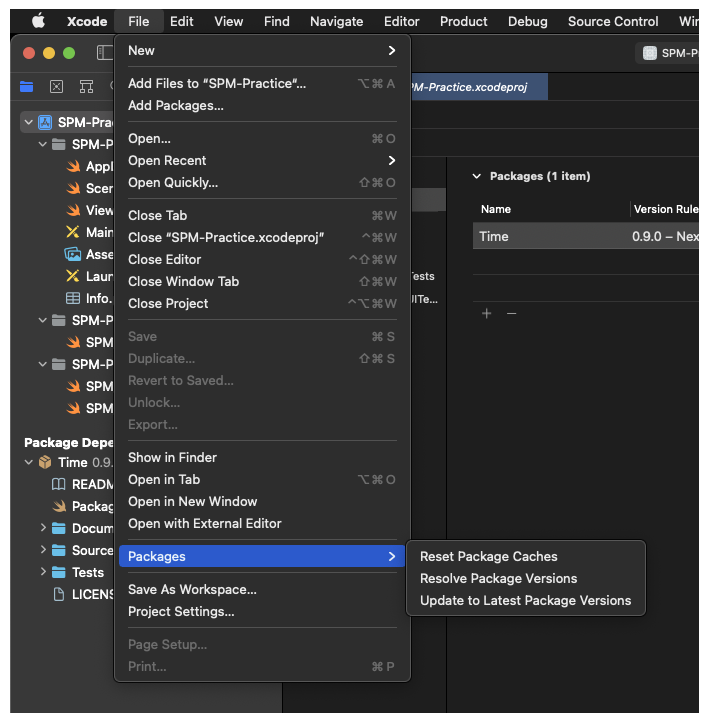Open the Source Control navigator icon

click(x=57, y=87)
